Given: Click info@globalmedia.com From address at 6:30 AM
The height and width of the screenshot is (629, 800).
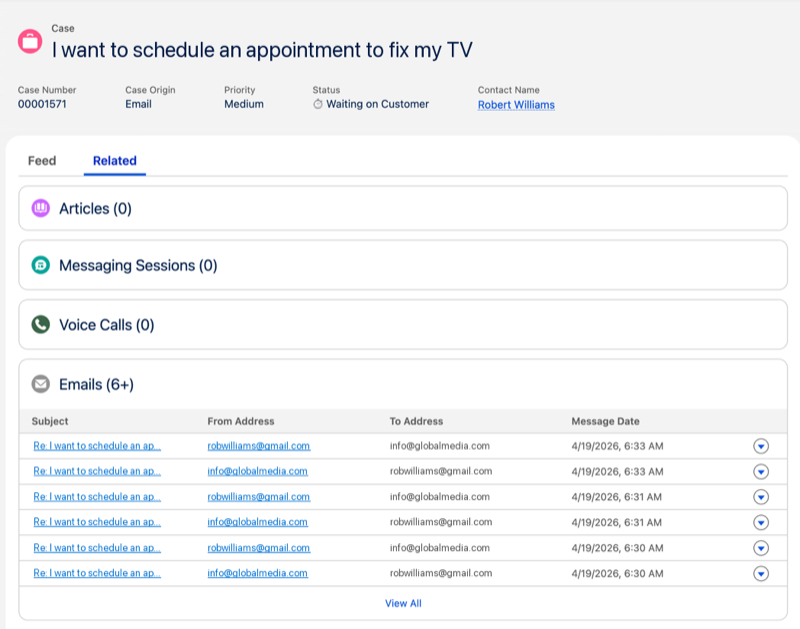Looking at the screenshot, I should click(258, 573).
